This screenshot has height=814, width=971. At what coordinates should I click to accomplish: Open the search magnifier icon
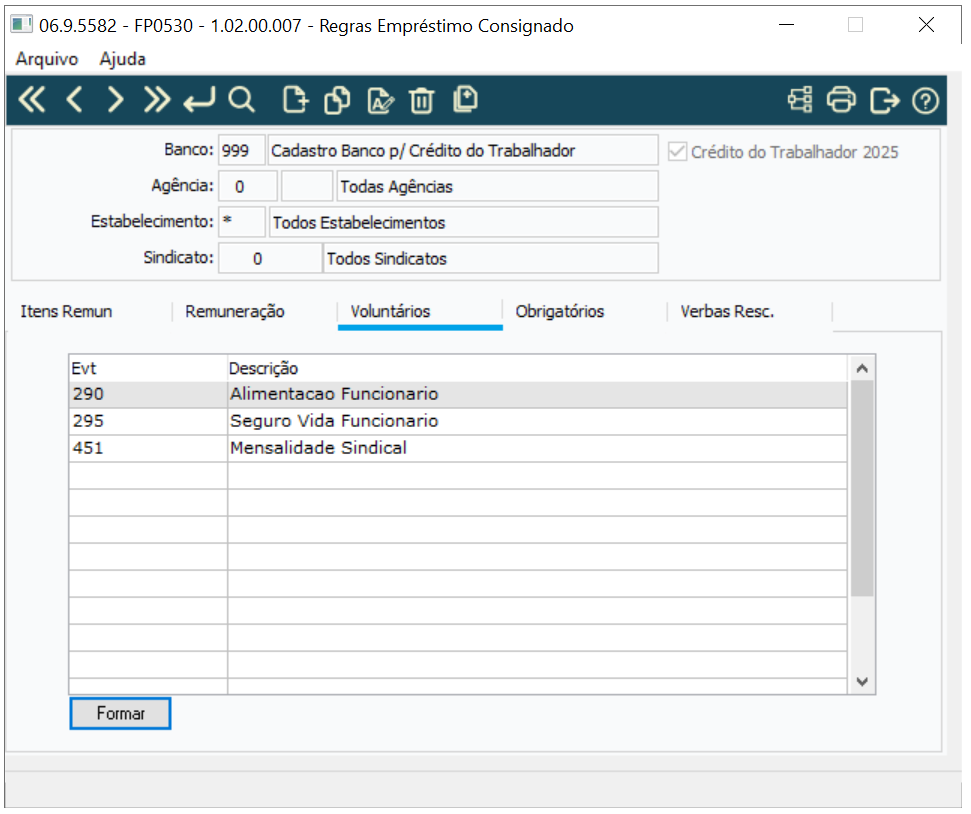242,100
